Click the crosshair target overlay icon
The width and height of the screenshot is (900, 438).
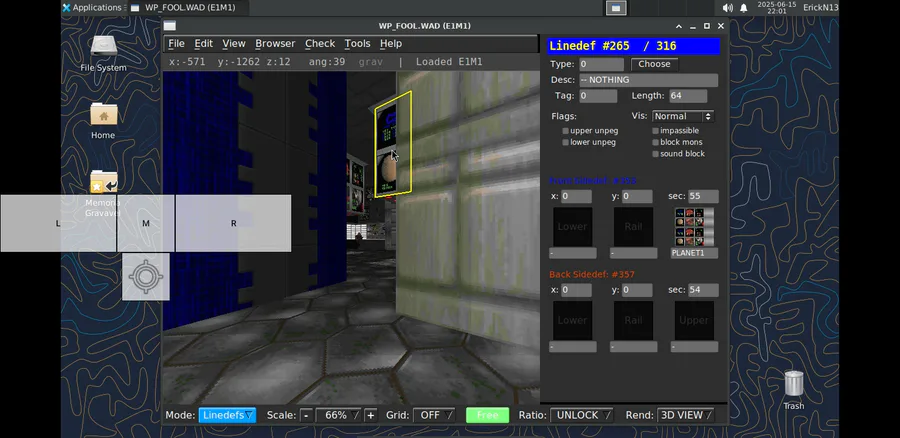coord(146,277)
